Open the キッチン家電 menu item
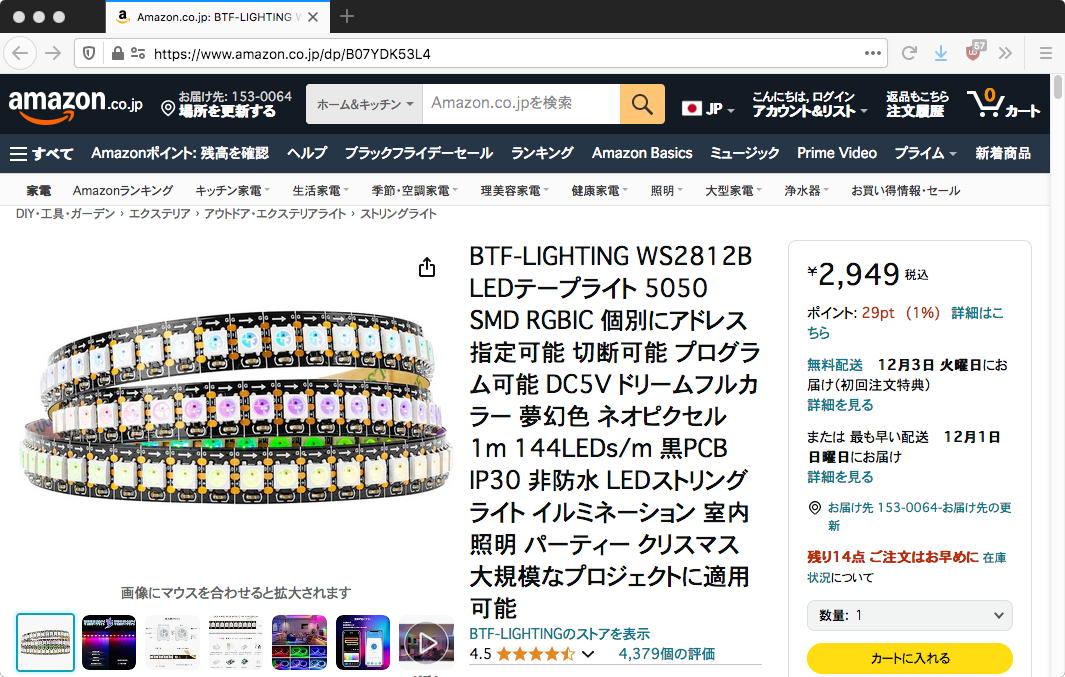1065x677 pixels. tap(232, 191)
